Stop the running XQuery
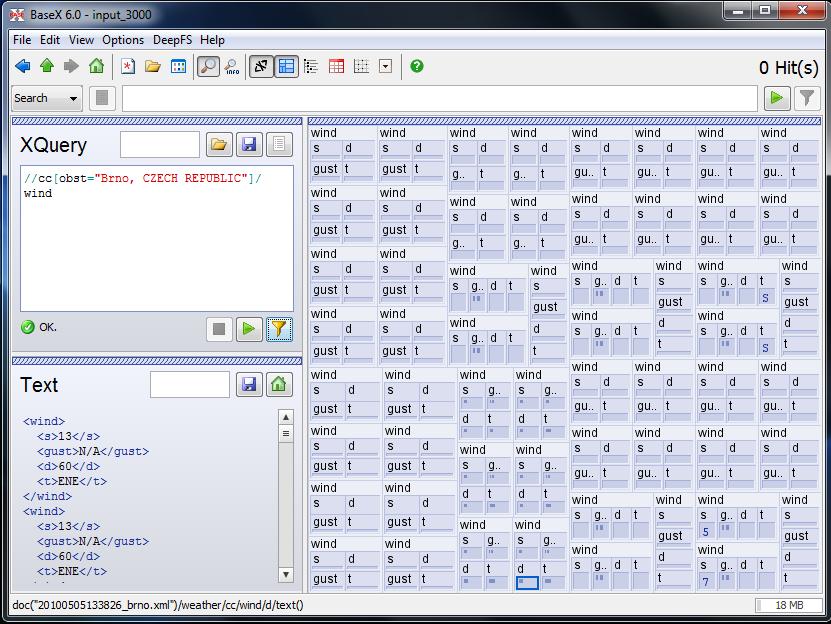This screenshot has width=831, height=624. (219, 329)
